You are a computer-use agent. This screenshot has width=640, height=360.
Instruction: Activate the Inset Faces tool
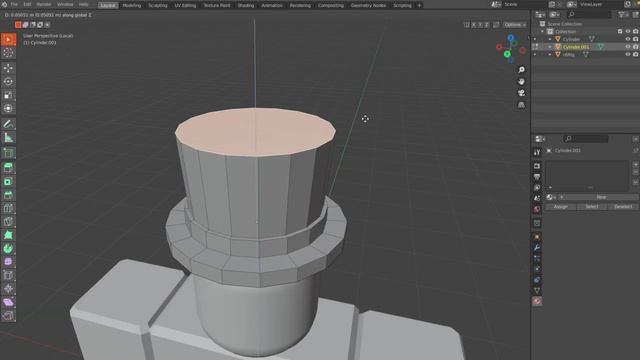8,182
